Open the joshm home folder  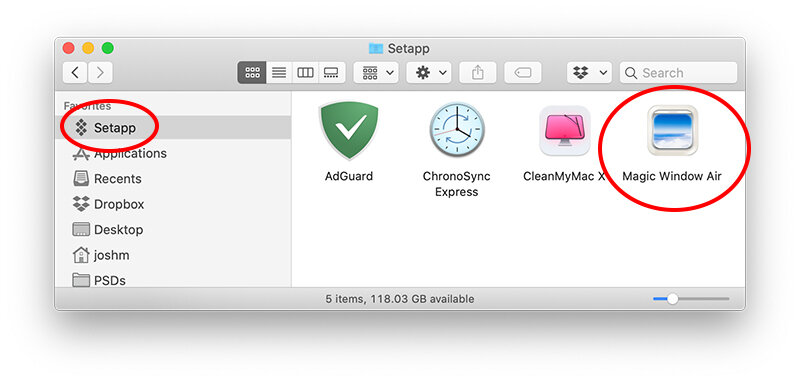pyautogui.click(x=173, y=254)
